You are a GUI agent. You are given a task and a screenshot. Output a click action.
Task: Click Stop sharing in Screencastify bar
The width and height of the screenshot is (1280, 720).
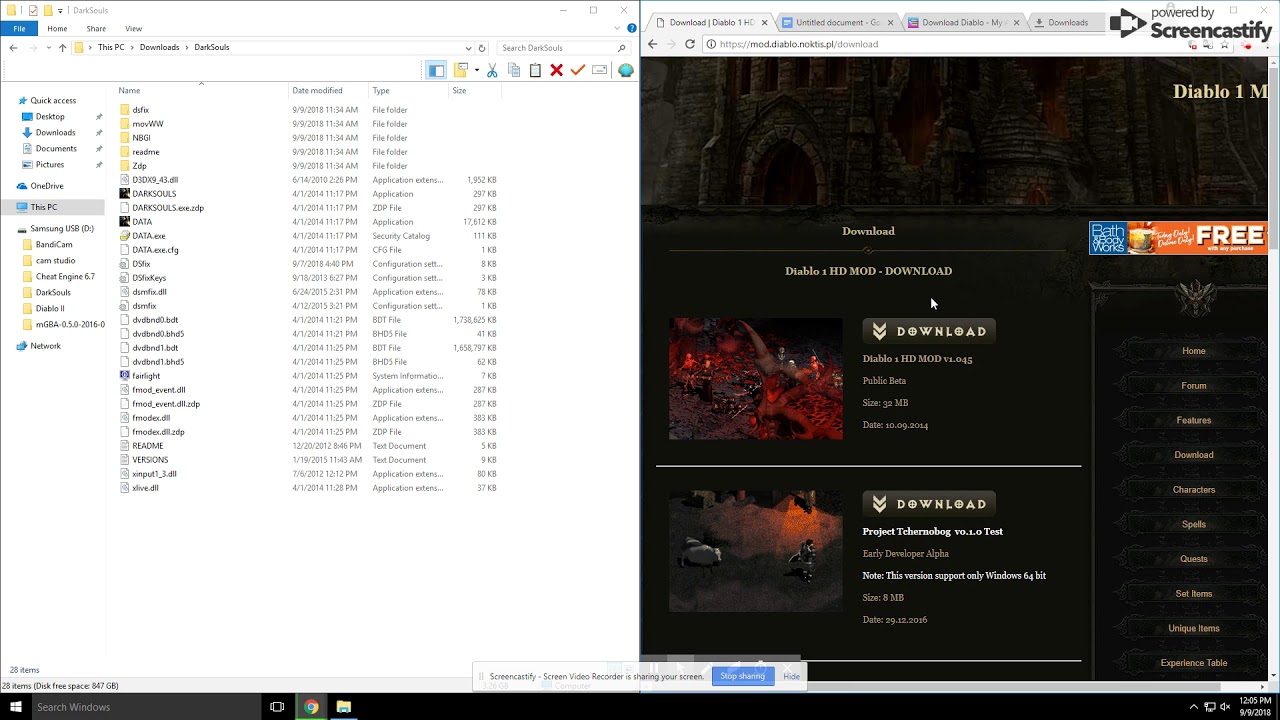click(x=743, y=676)
